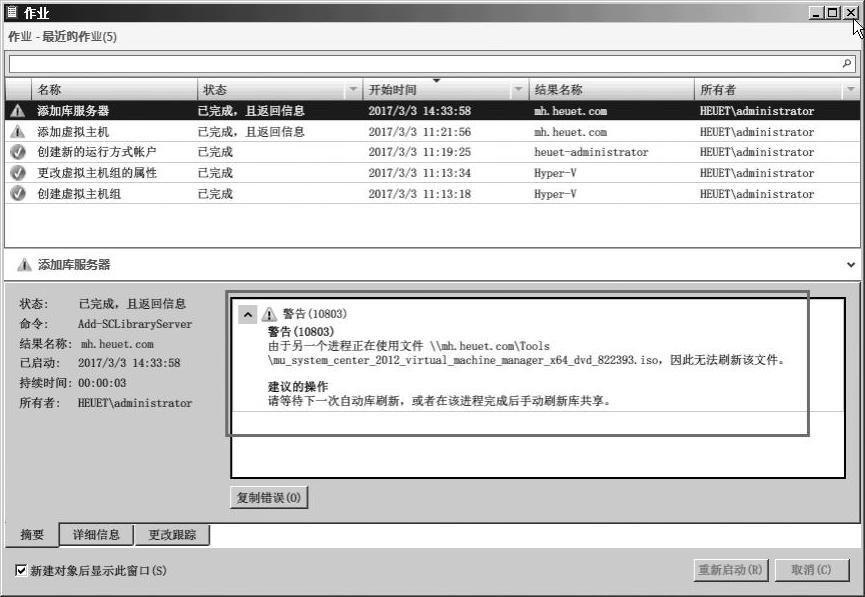Image resolution: width=865 pixels, height=597 pixels.
Task: Minimize the 作业 window
Action: [x=816, y=12]
